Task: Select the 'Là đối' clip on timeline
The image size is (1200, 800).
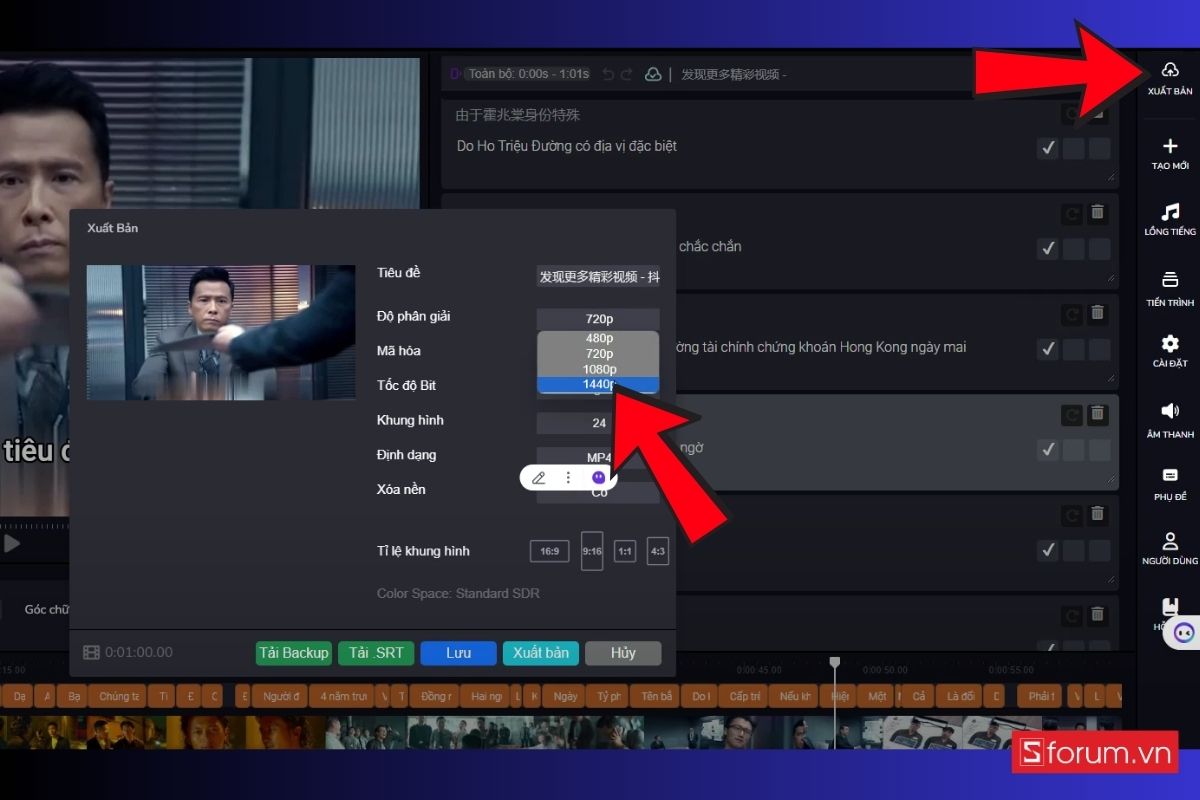Action: click(x=960, y=696)
